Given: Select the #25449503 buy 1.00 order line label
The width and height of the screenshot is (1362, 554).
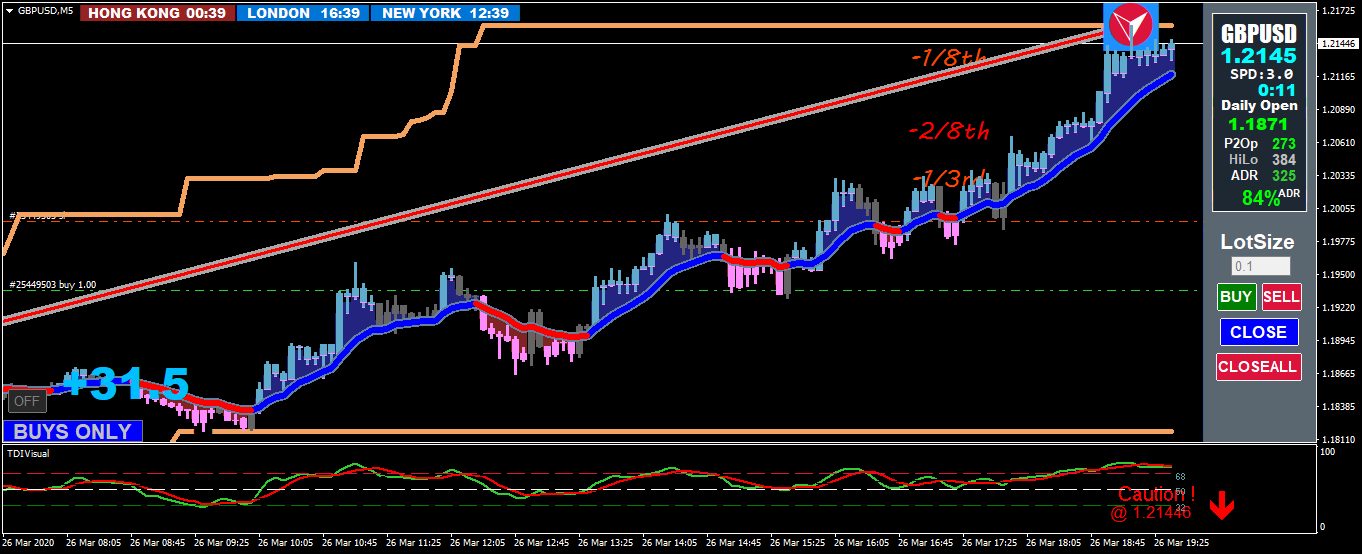Looking at the screenshot, I should click(x=53, y=285).
